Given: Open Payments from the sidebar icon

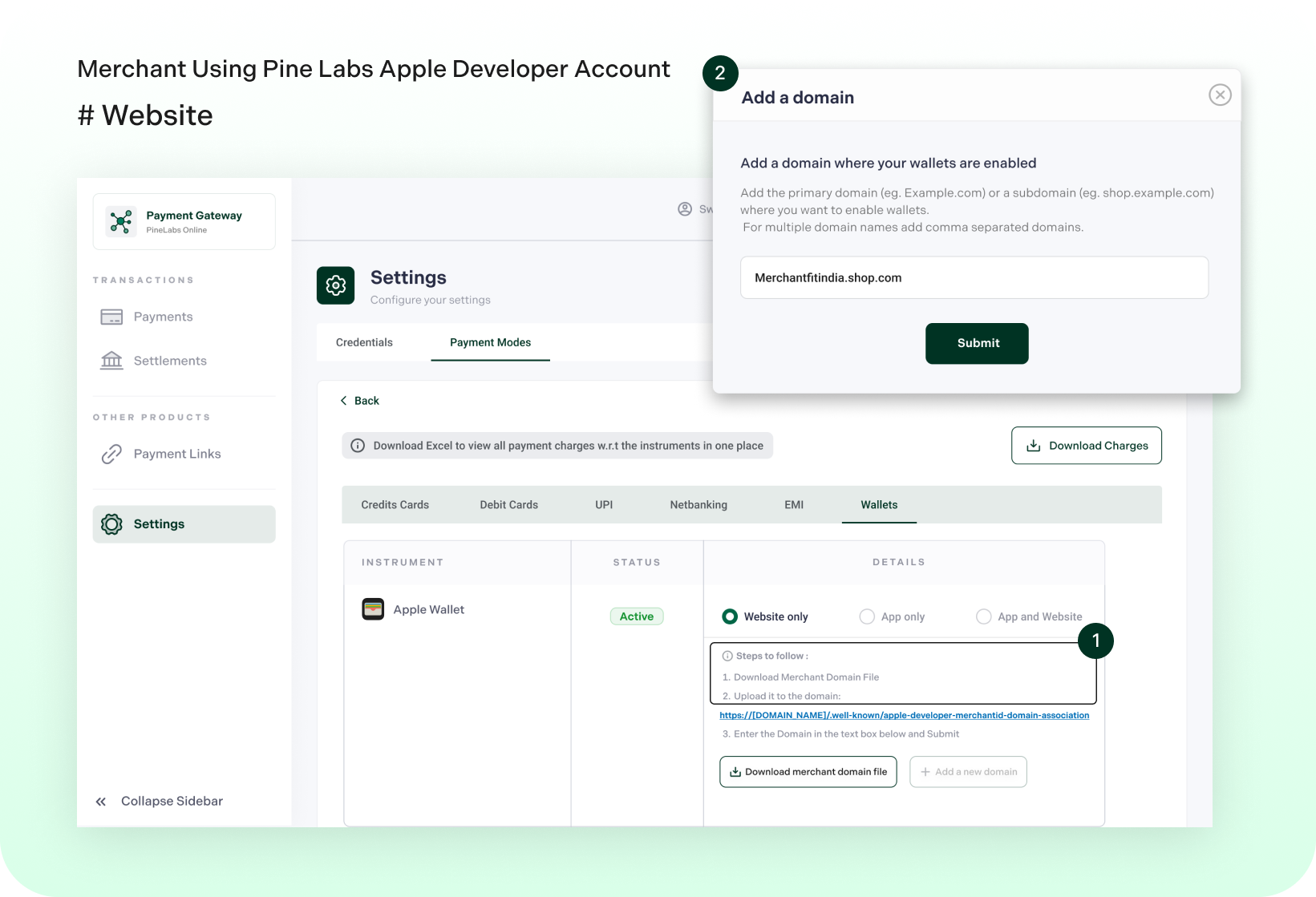Looking at the screenshot, I should click(112, 317).
